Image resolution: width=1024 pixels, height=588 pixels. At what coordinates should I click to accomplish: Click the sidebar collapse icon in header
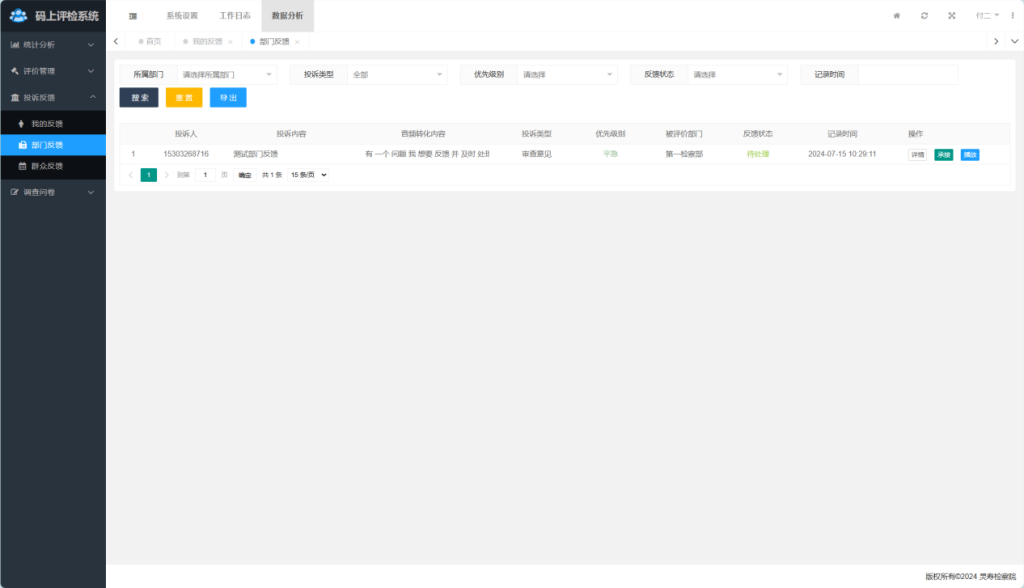click(133, 16)
